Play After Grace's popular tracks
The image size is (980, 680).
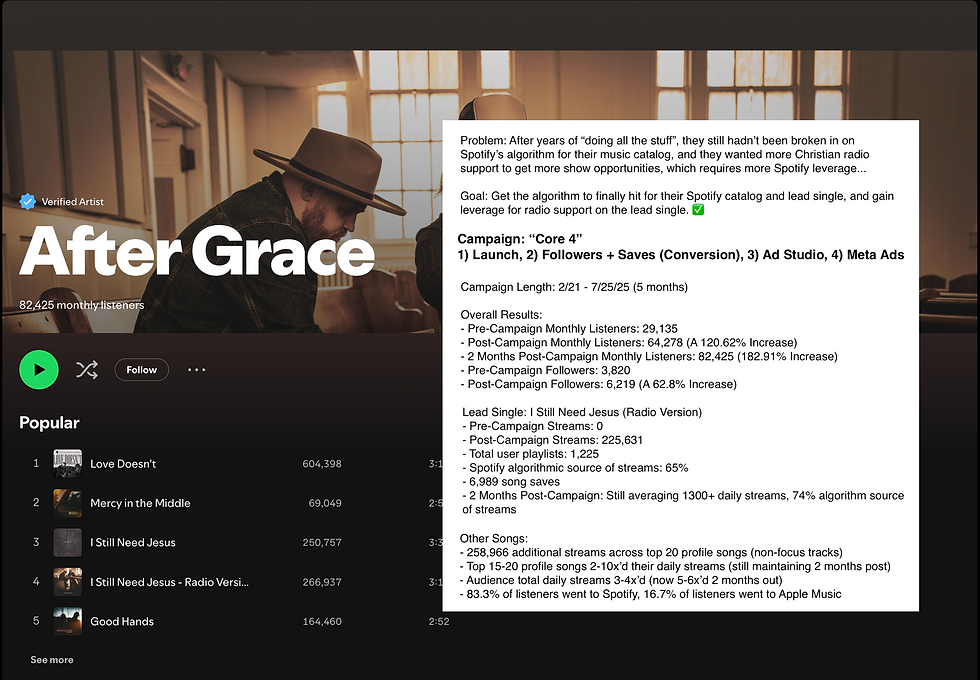(x=38, y=369)
